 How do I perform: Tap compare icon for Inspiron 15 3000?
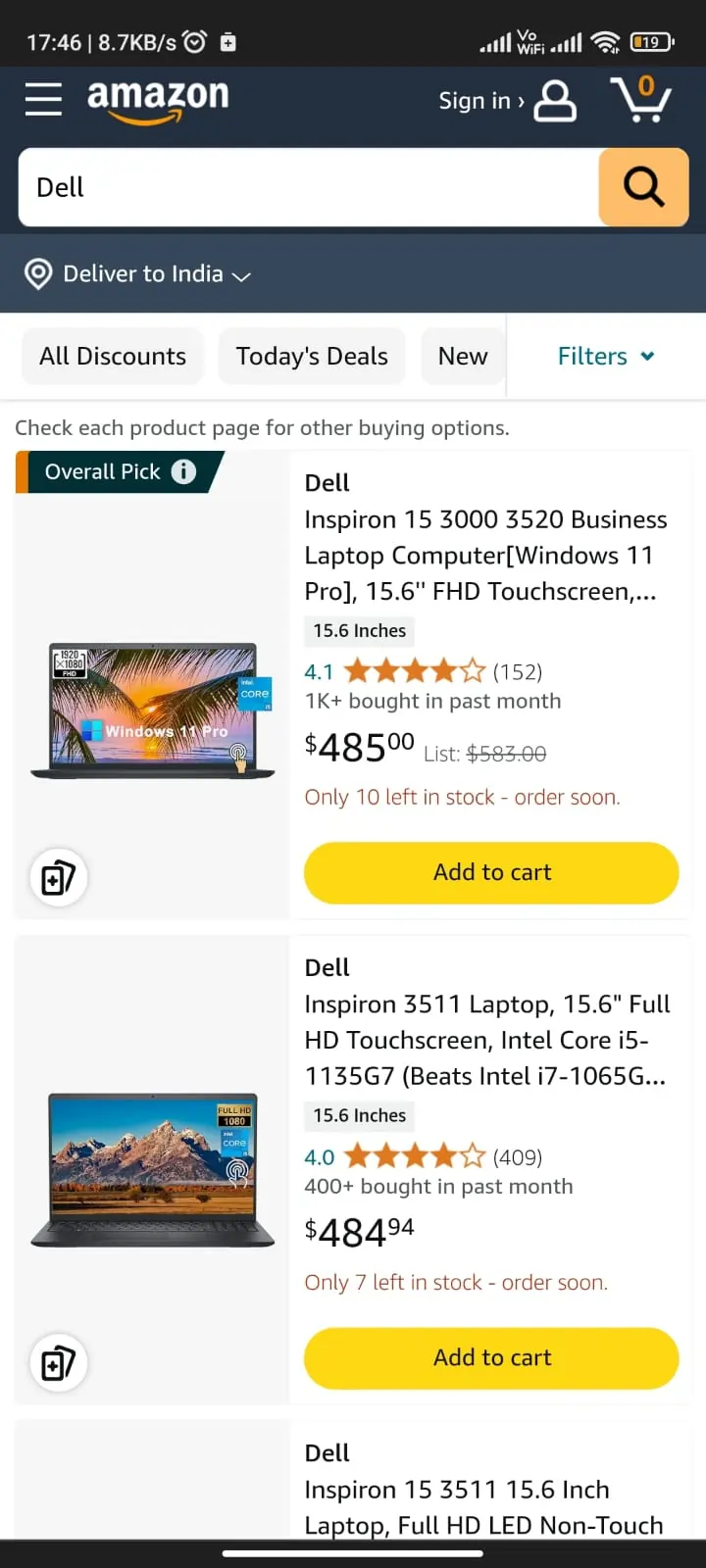[59, 877]
